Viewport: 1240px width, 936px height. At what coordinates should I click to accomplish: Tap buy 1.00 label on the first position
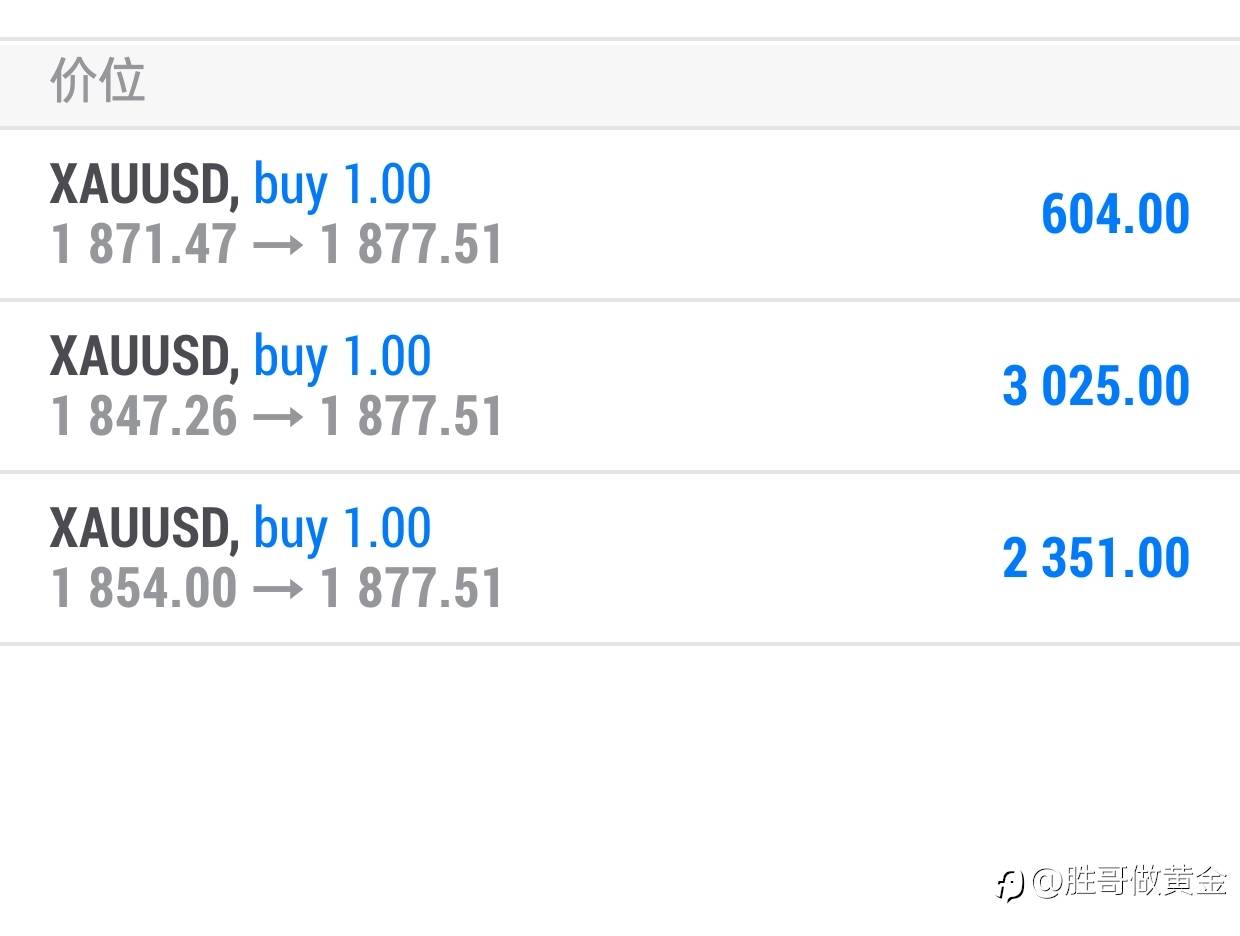(x=342, y=185)
